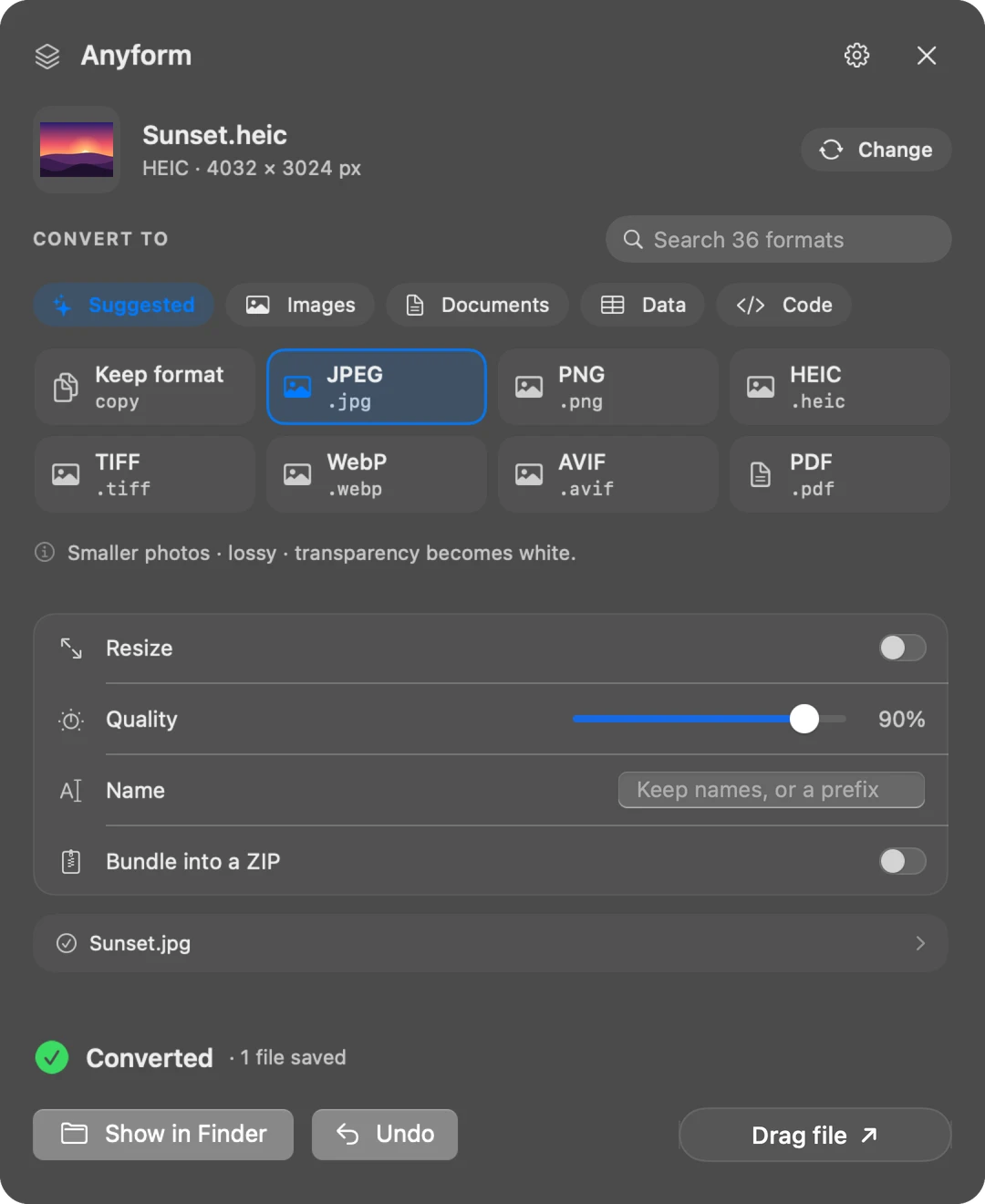Click the Drag file button

click(815, 1135)
